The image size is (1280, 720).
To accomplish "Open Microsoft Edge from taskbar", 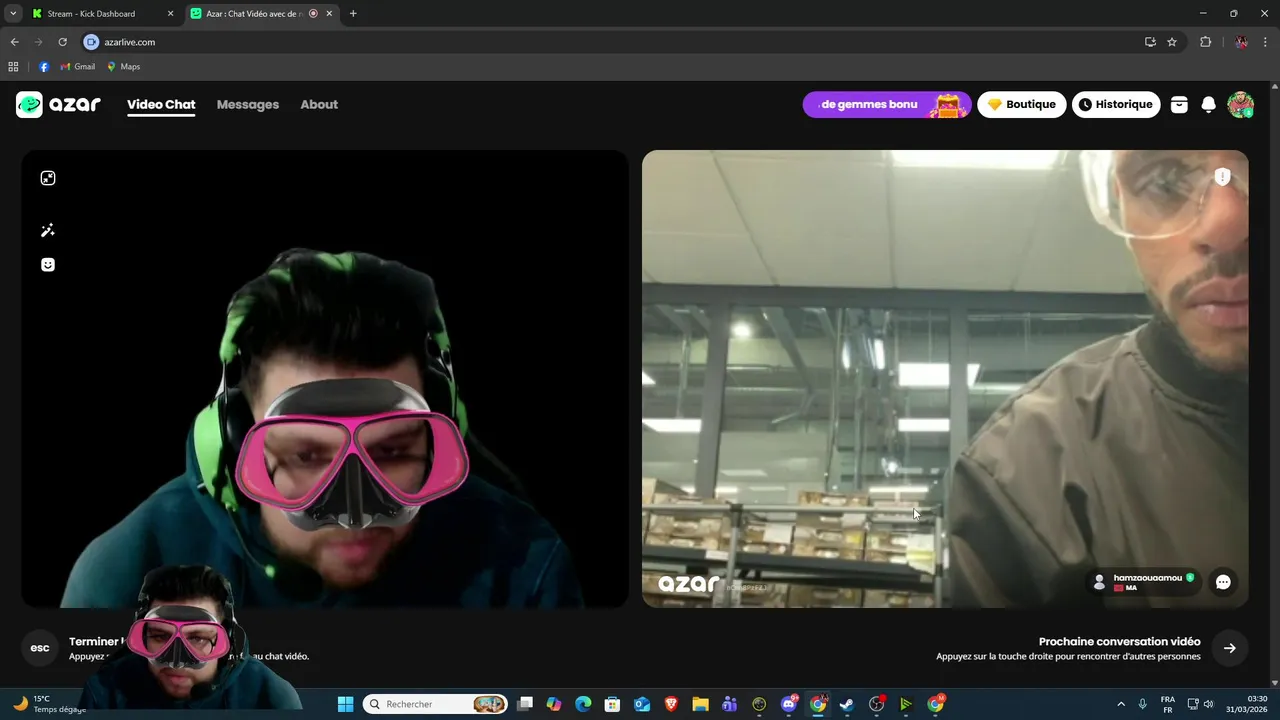I will 583,704.
